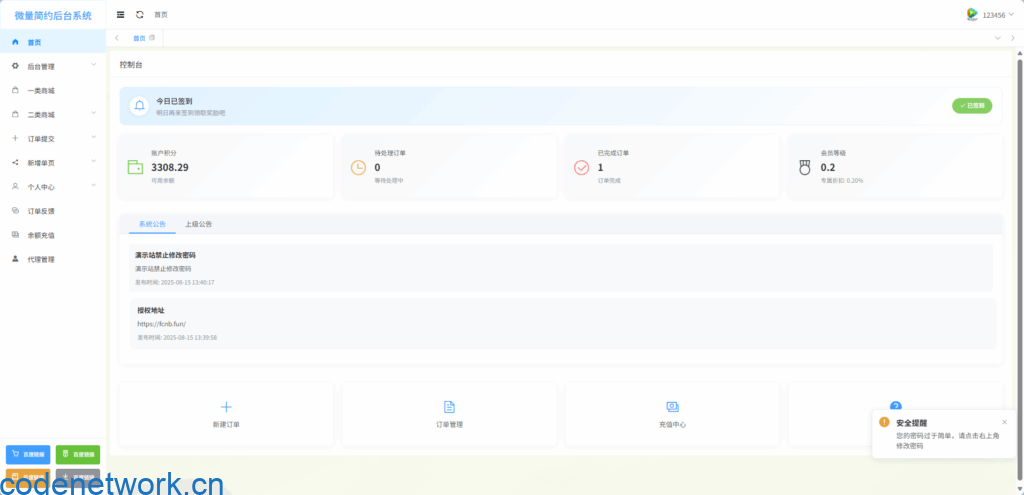Viewport: 1024px width, 495px height.
Task: Select 余额充值 in the sidebar
Action: tap(41, 235)
